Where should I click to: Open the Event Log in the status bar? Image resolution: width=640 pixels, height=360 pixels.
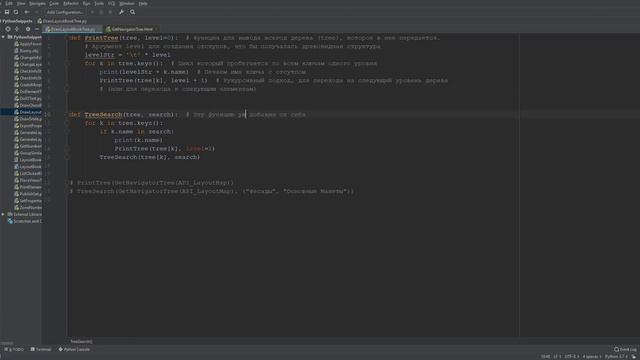click(x=625, y=349)
